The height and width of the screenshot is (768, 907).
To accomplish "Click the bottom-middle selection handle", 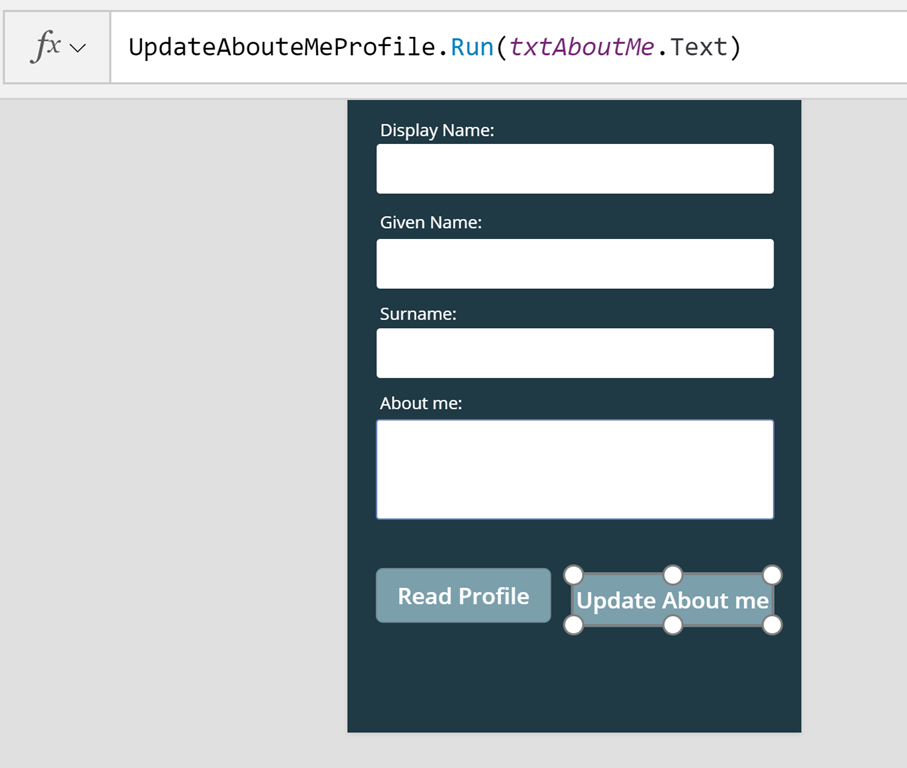I will coord(673,625).
